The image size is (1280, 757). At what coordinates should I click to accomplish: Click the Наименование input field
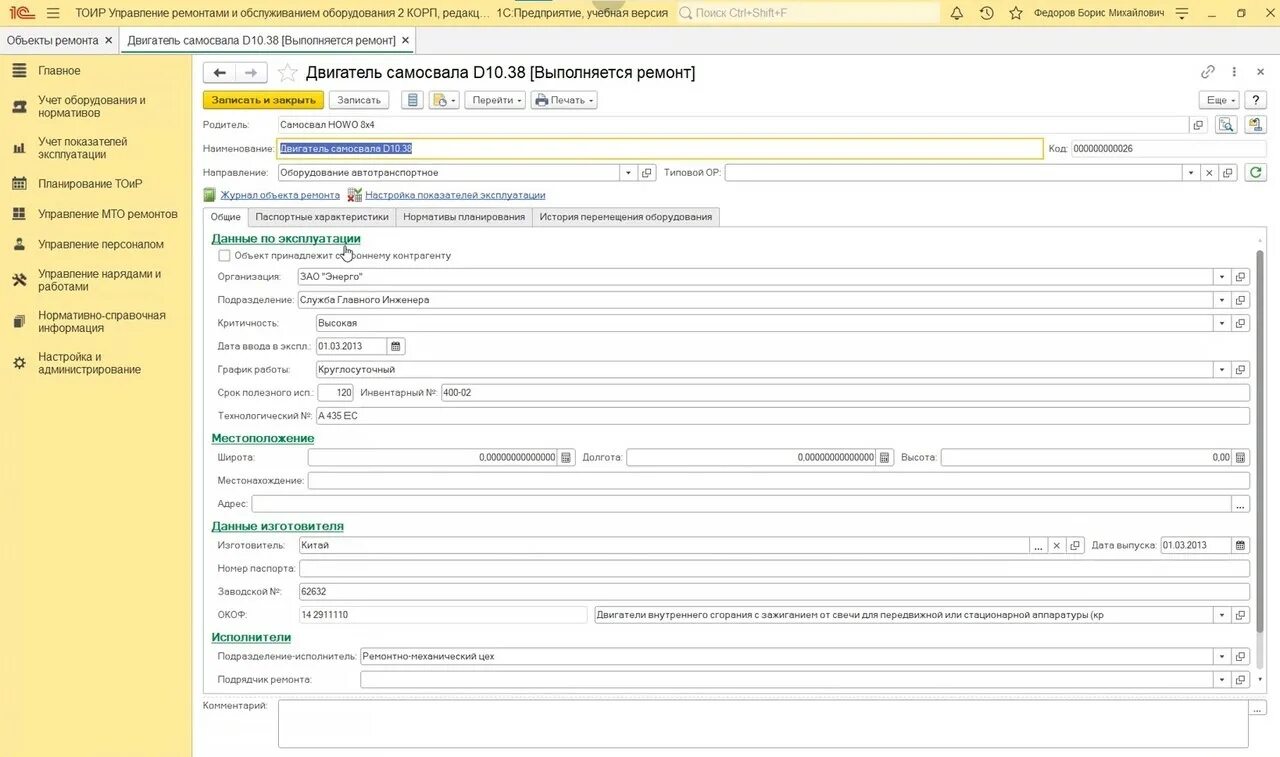660,148
